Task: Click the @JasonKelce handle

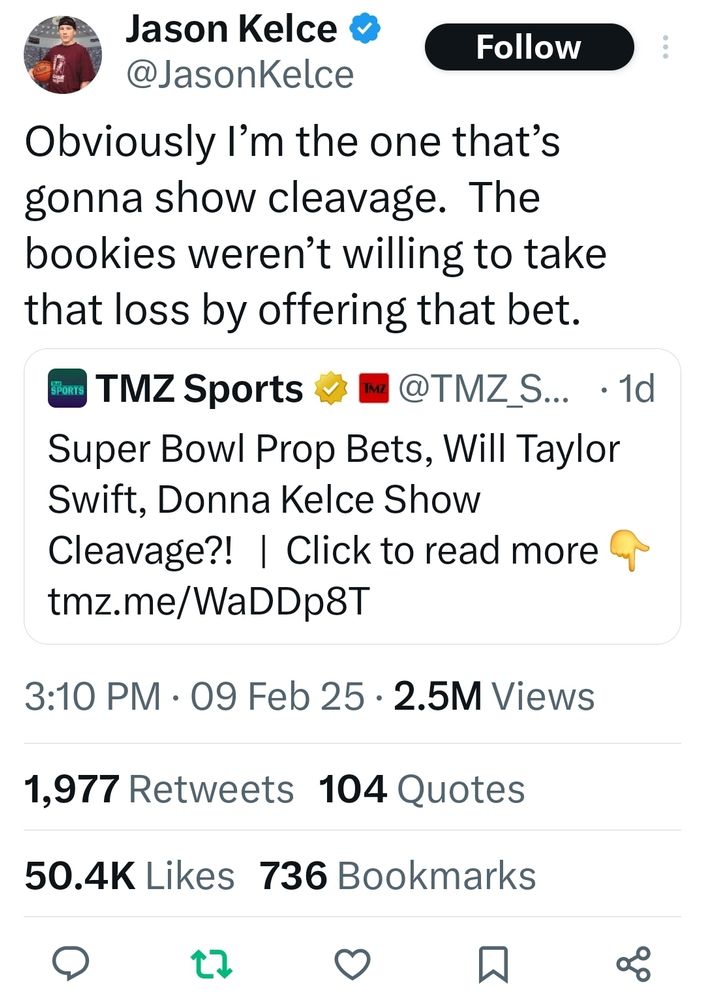Action: click(237, 74)
